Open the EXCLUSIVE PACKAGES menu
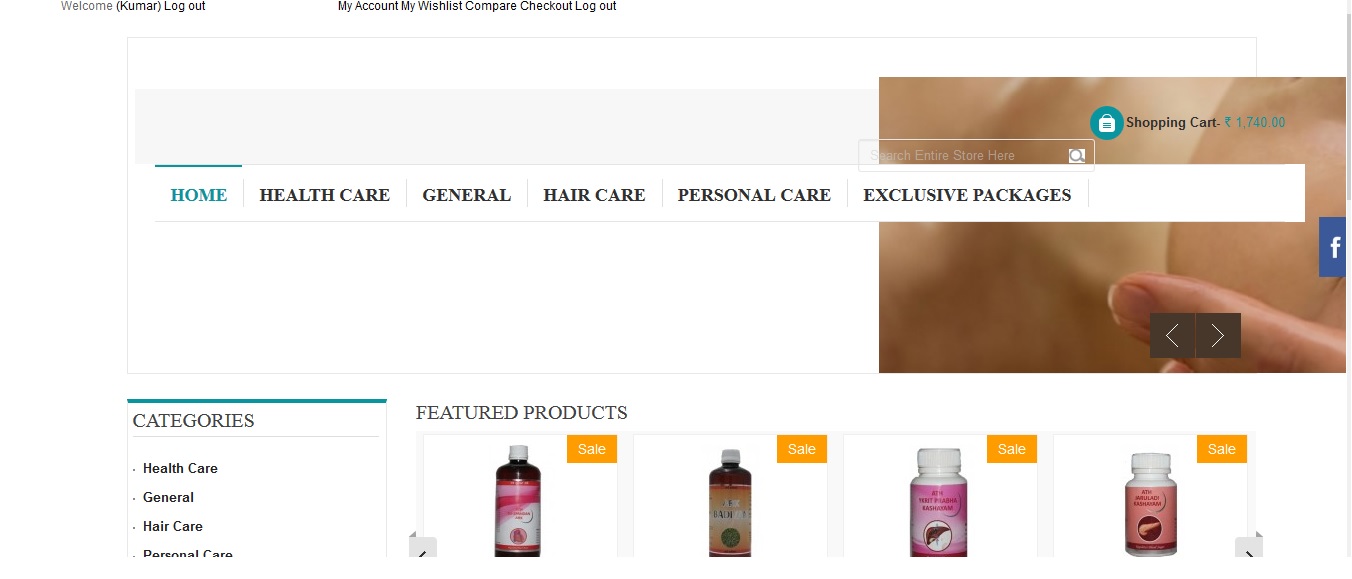The height and width of the screenshot is (579, 1352). click(967, 195)
